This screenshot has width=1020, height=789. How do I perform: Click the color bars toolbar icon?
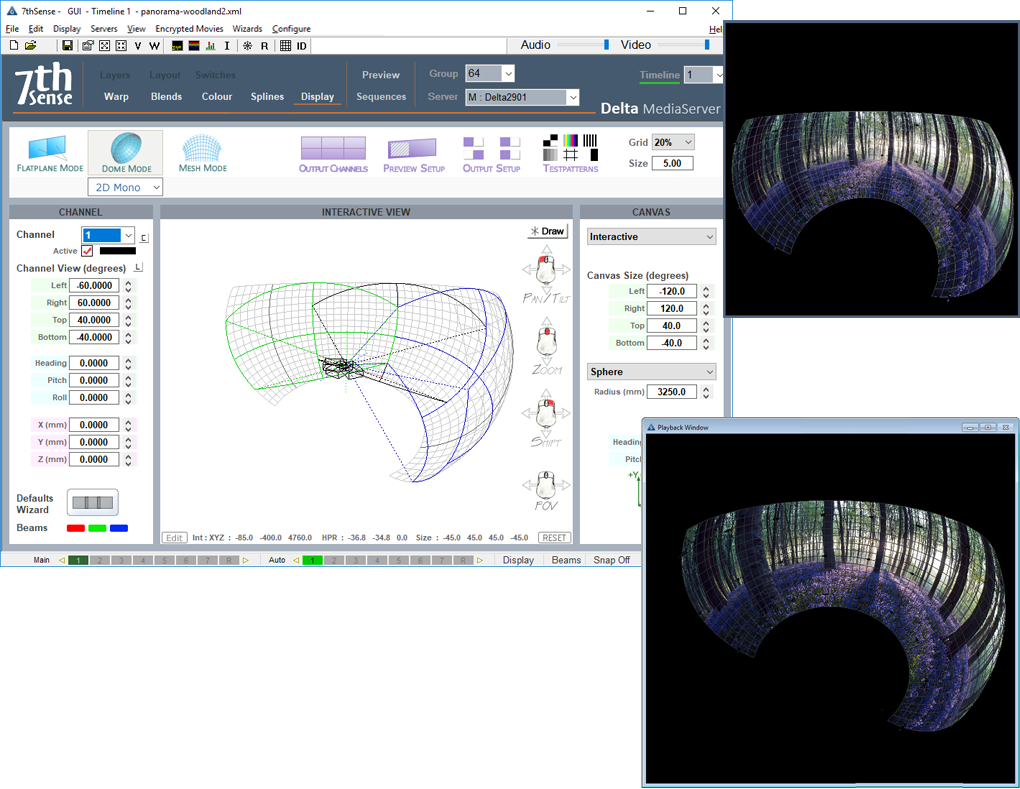coord(193,46)
